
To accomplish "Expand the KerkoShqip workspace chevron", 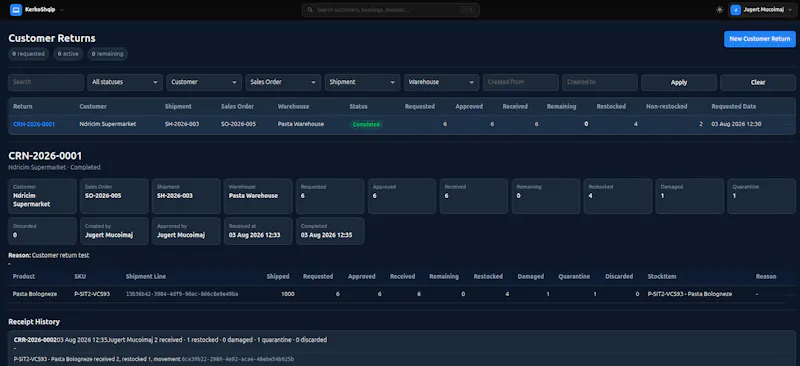I will coord(62,10).
